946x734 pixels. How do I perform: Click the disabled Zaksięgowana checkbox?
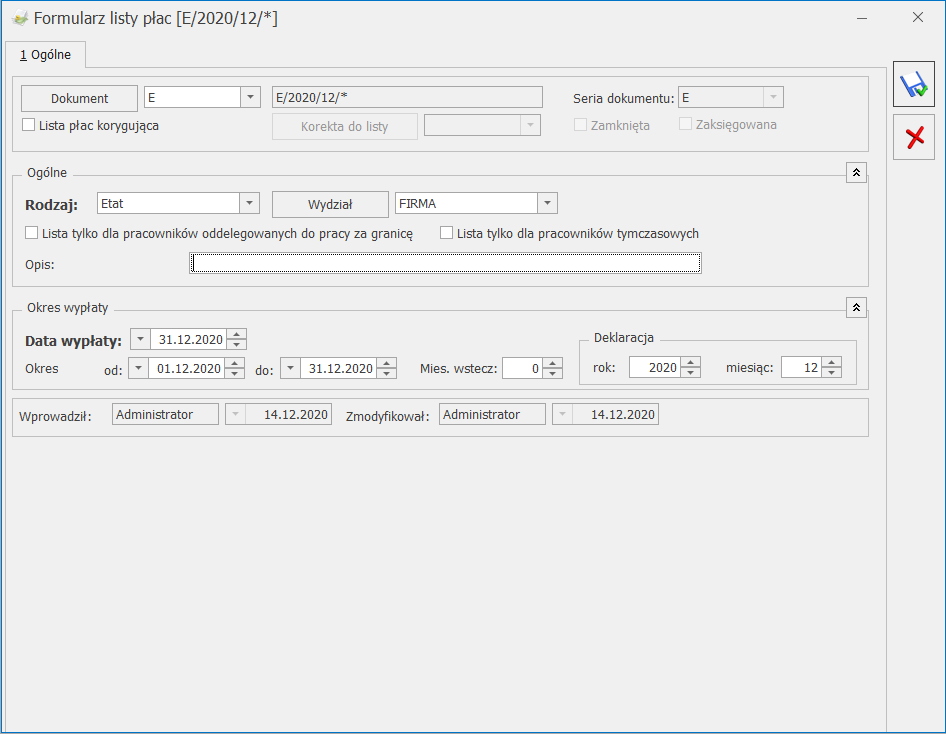click(685, 124)
